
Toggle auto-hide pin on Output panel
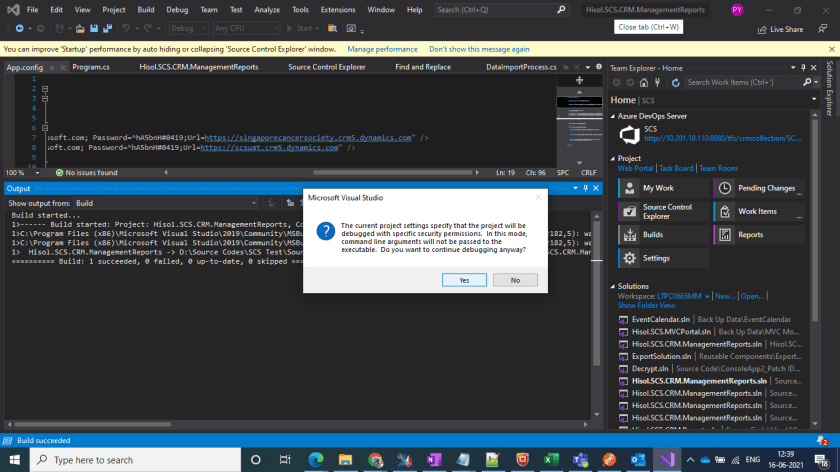[x=586, y=188]
